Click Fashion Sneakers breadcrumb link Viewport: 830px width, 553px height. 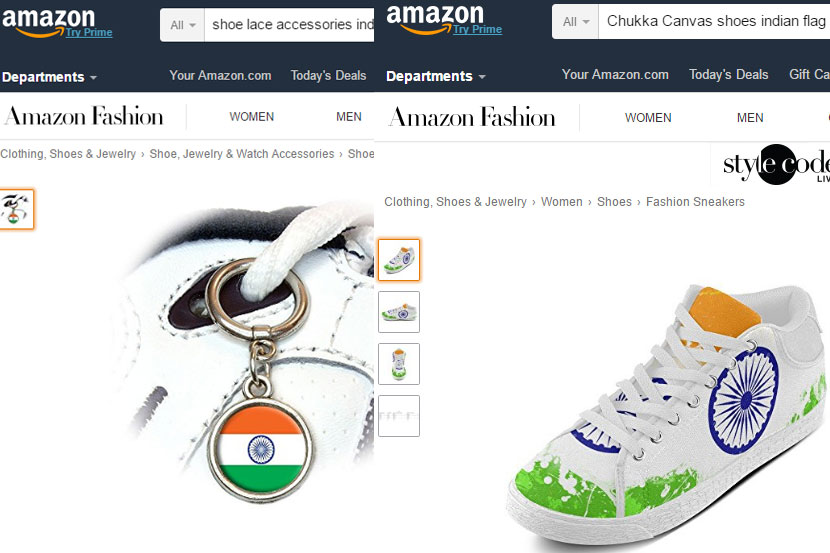point(695,202)
